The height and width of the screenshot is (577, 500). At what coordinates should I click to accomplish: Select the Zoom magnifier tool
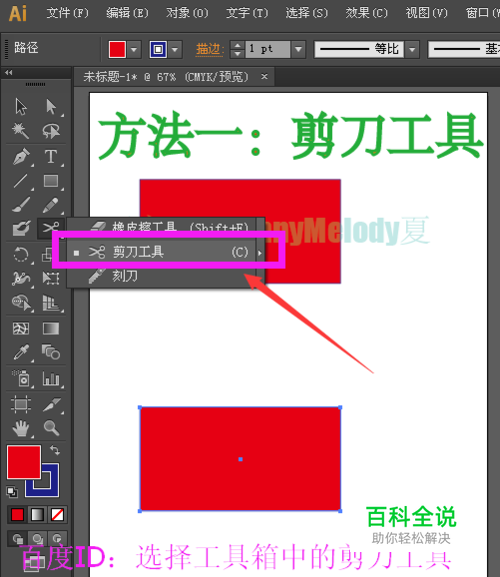[51, 428]
